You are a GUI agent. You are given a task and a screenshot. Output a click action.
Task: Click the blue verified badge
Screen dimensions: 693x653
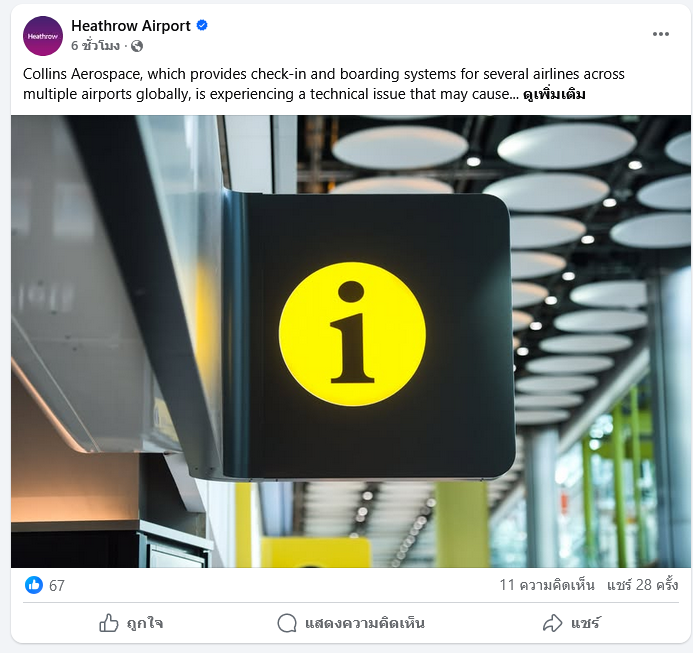[202, 25]
